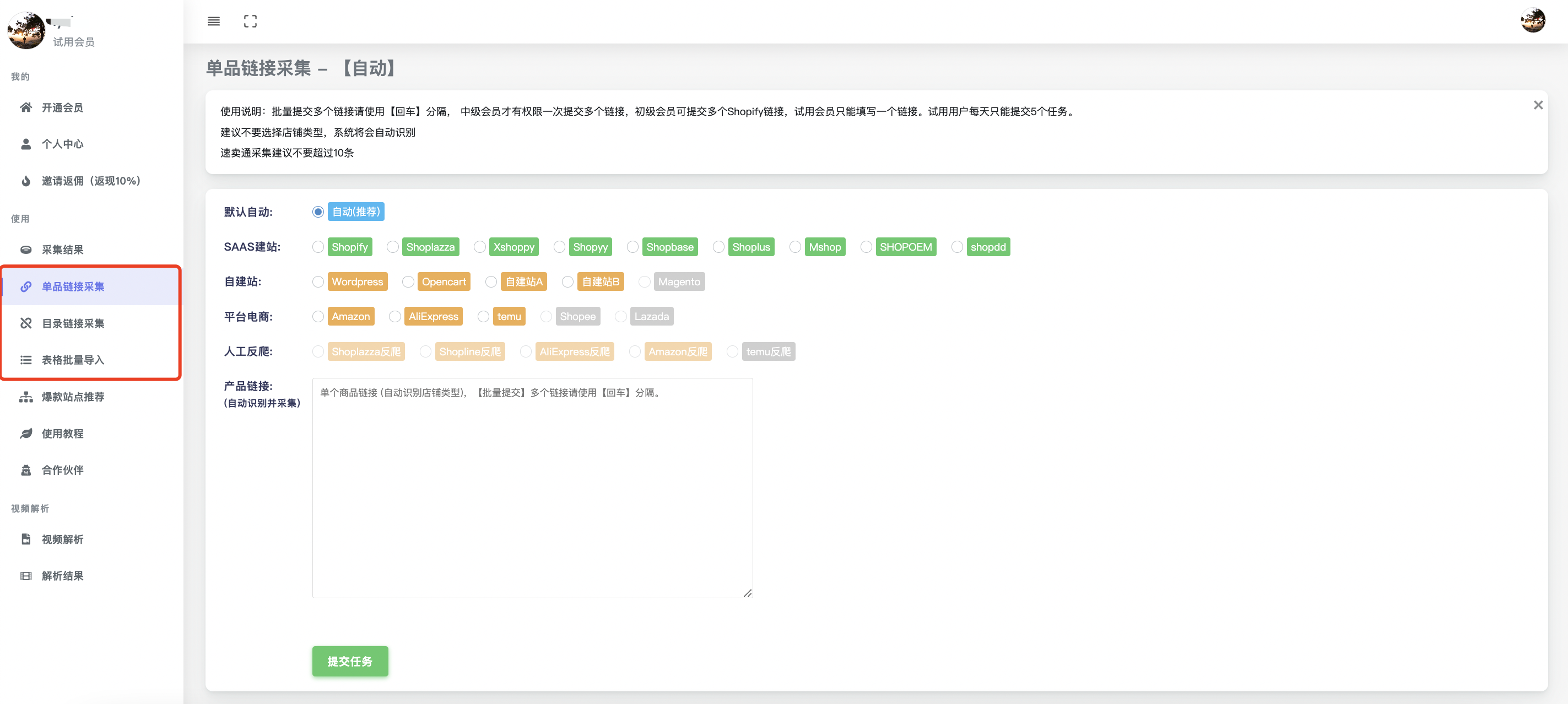
Task: Click the flame icon beside 邀请返佣
Action: (25, 181)
